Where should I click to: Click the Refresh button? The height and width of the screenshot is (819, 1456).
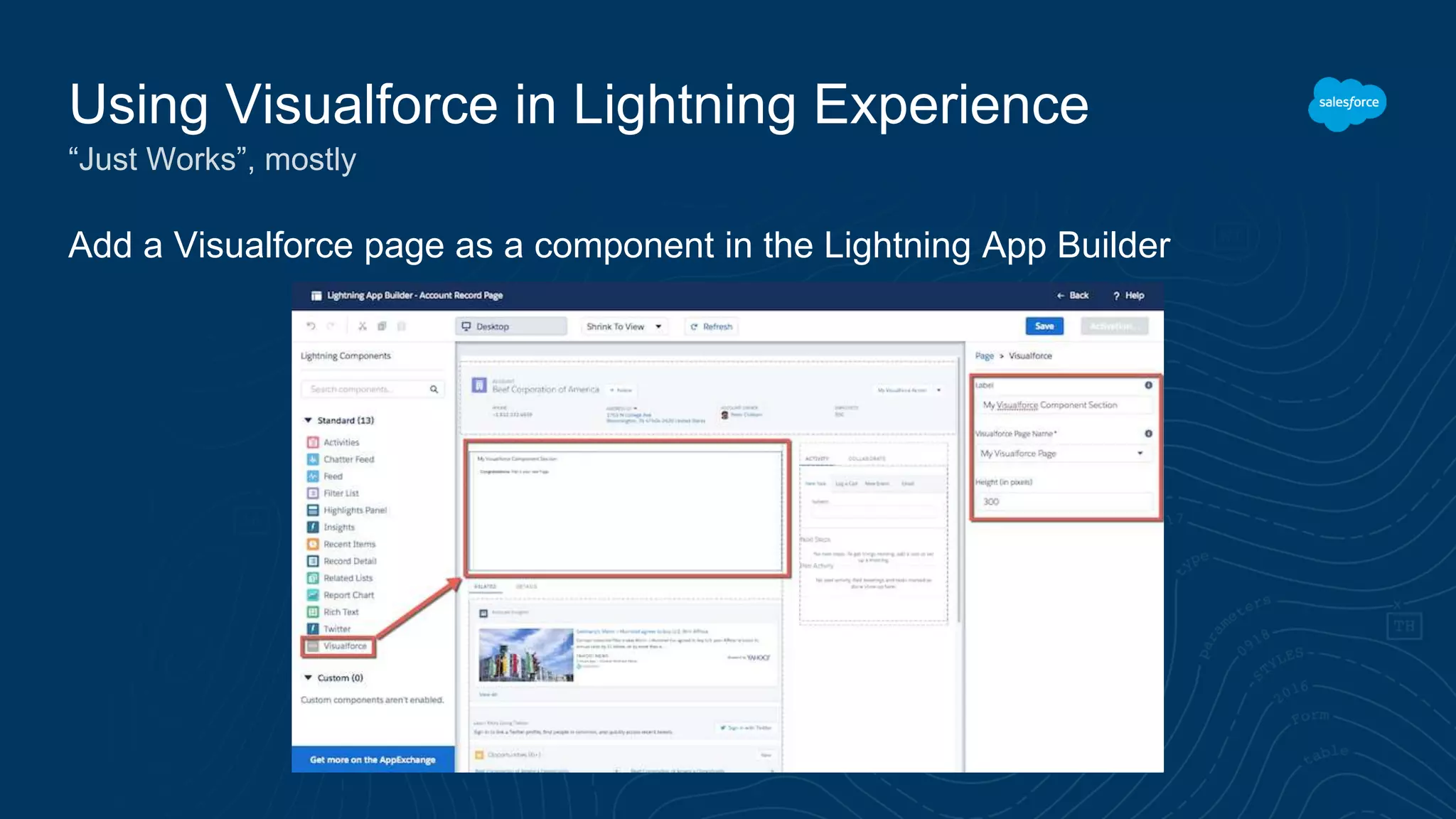(x=711, y=326)
